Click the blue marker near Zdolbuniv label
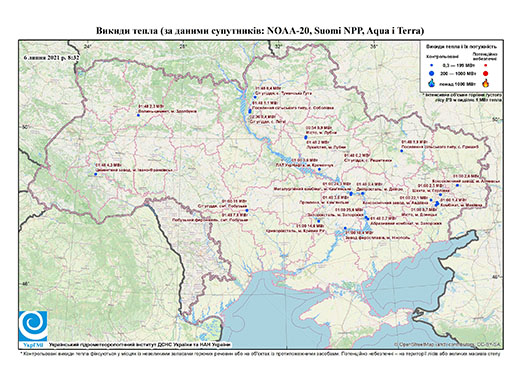520x368 pixels. (138, 115)
